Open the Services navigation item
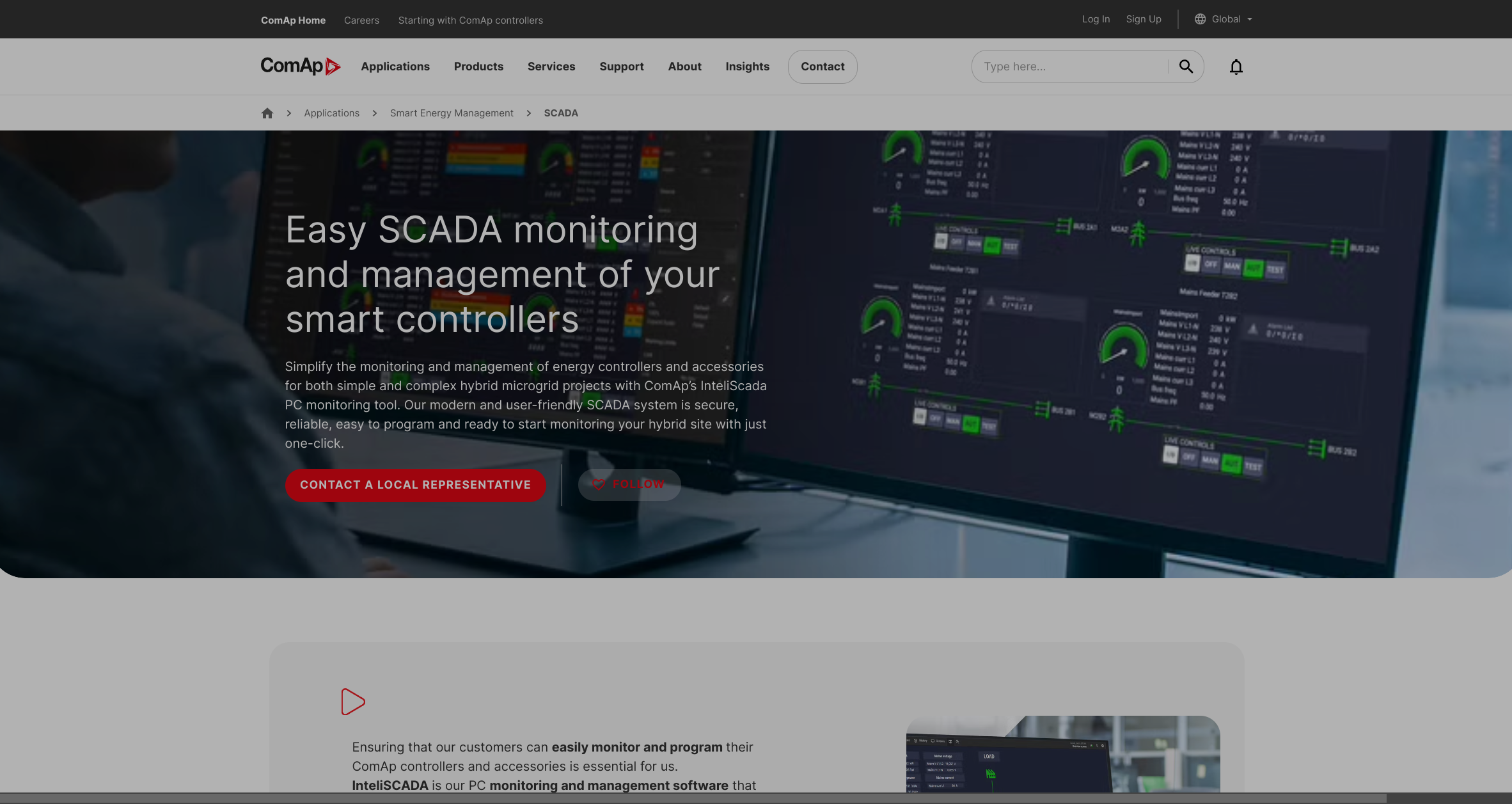The width and height of the screenshot is (1512, 804). click(551, 67)
